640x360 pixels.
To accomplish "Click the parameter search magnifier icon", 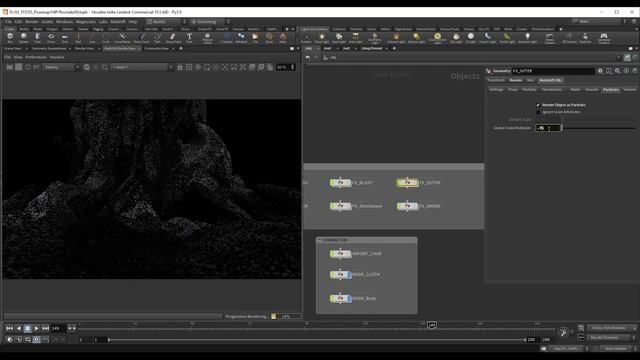I will tap(618, 71).
